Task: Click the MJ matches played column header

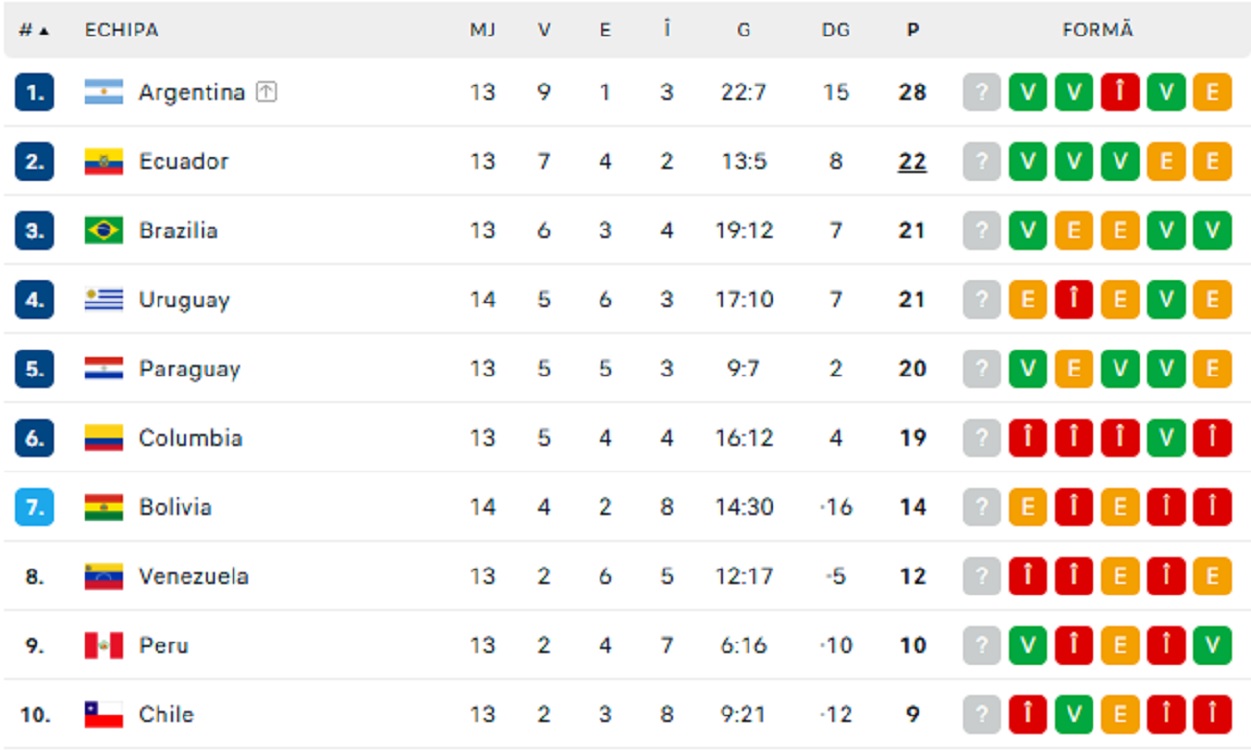Action: [x=483, y=30]
